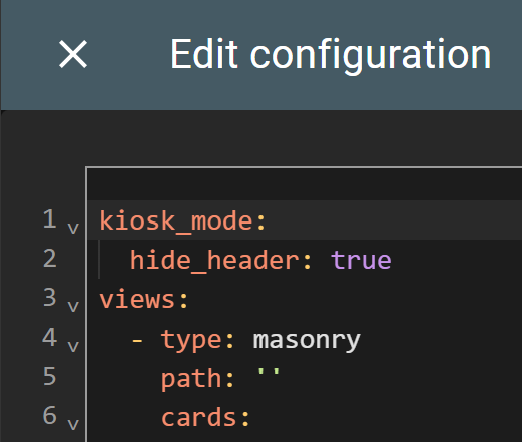Viewport: 522px width, 442px height.
Task: Click the kiosk_mode key text
Action: click(175, 221)
